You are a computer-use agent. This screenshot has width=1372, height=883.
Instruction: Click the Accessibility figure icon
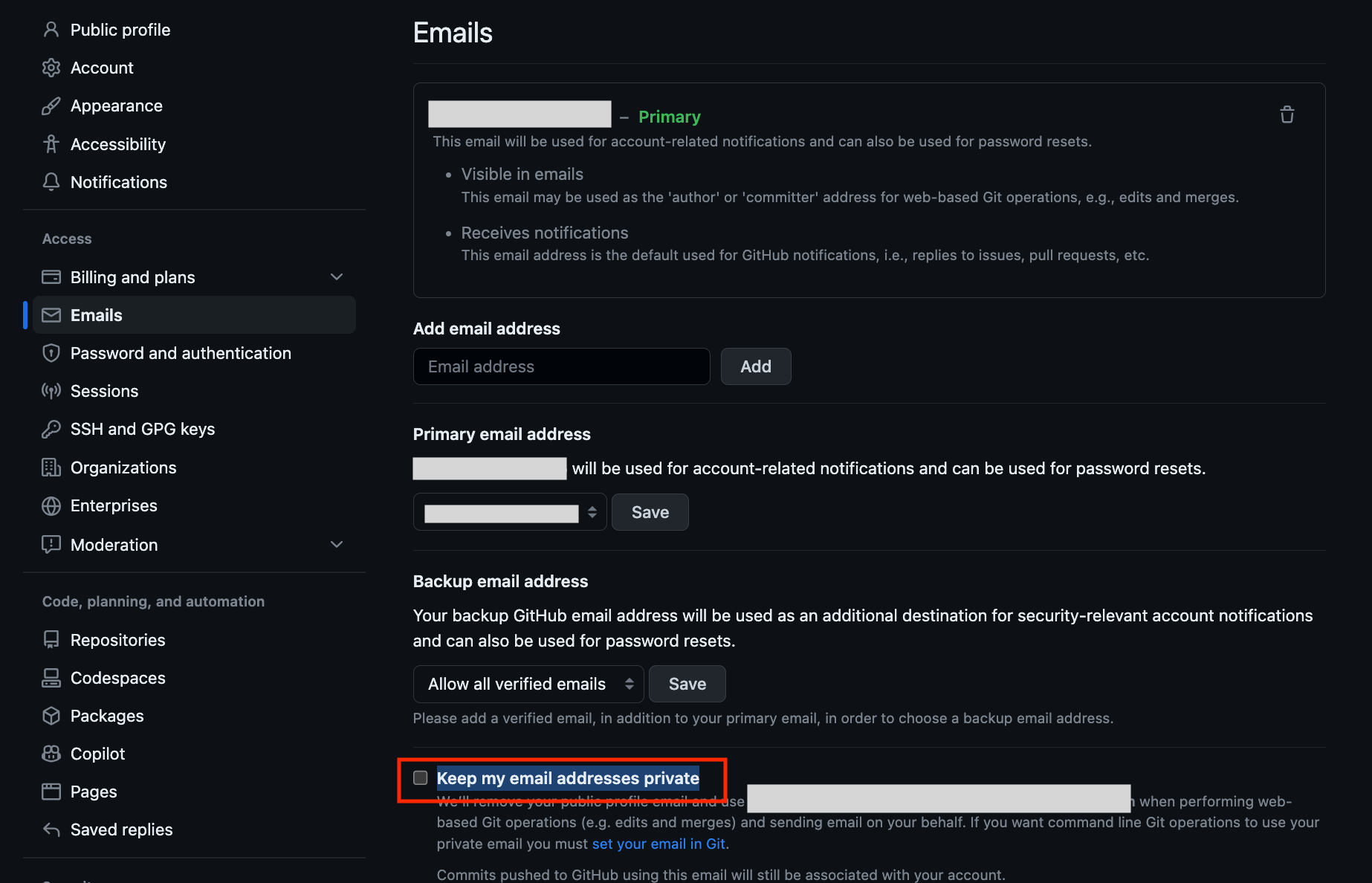pos(51,144)
